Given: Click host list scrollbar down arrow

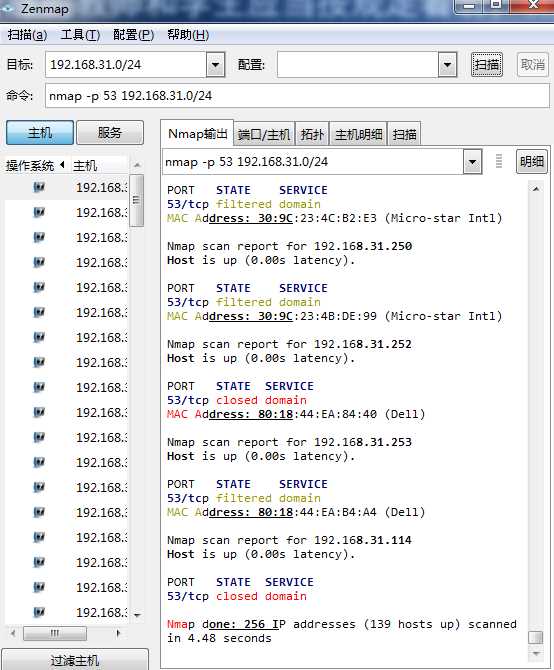Looking at the screenshot, I should click(137, 615).
